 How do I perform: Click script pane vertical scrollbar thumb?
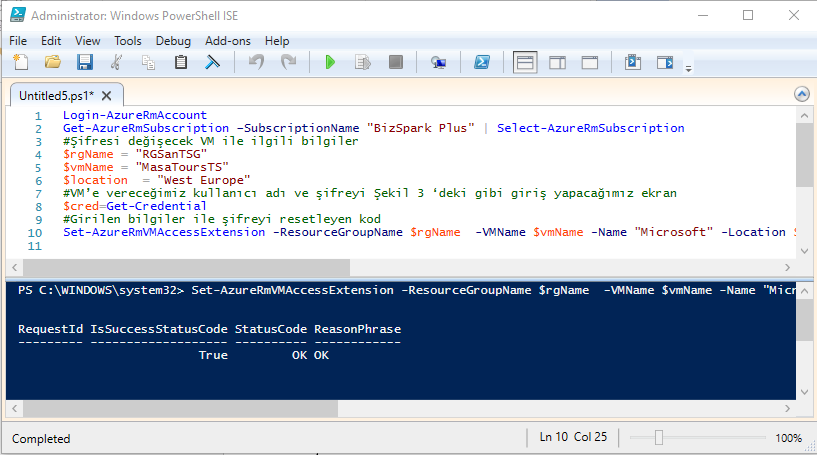804,155
